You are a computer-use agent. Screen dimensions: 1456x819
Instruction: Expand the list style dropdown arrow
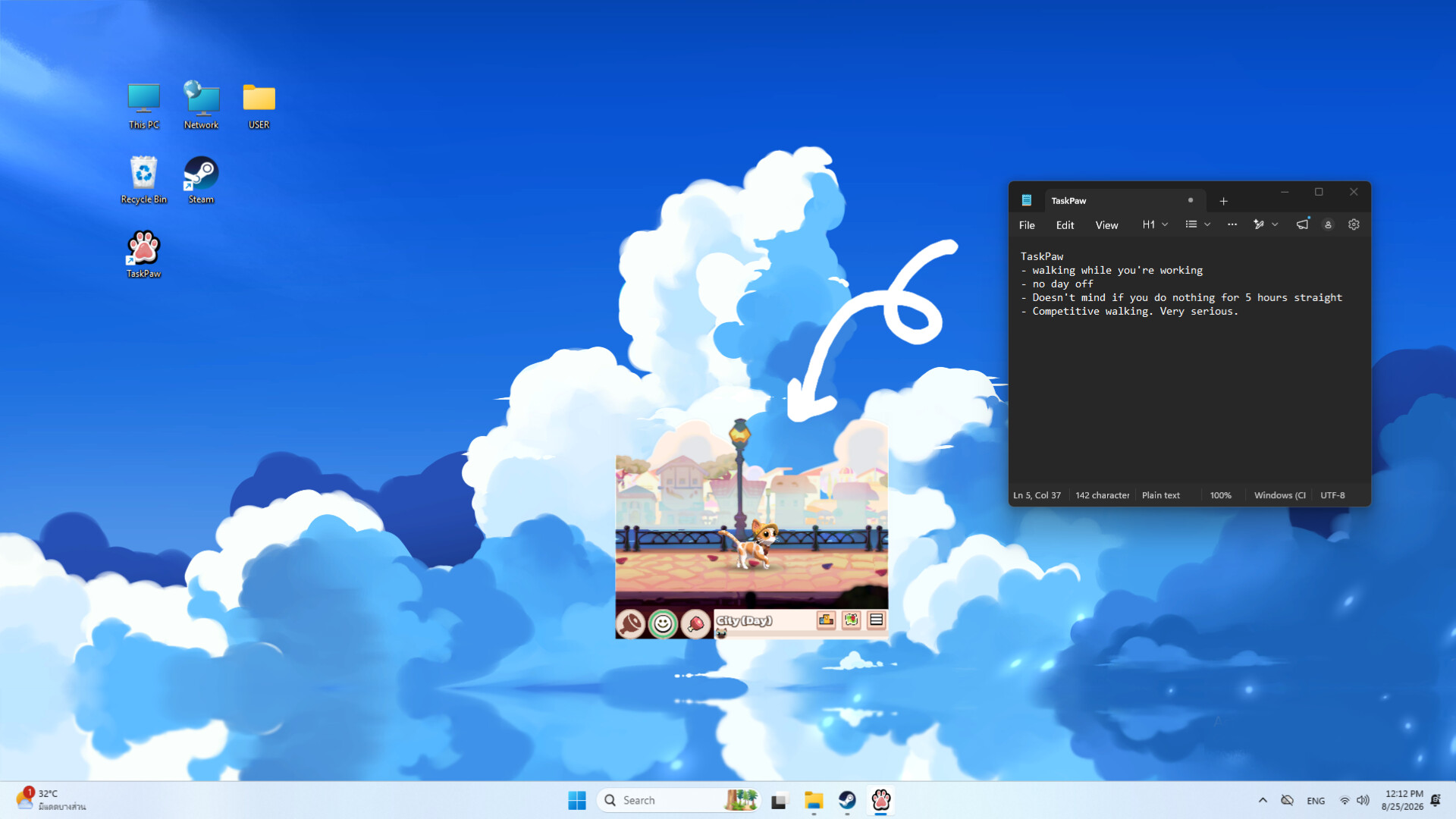coord(1207,224)
